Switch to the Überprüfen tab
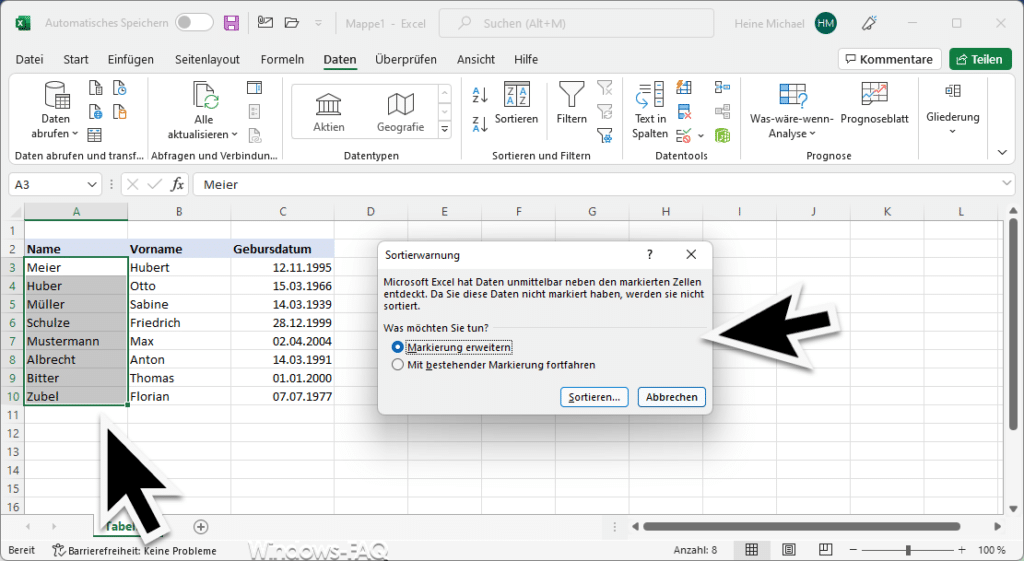This screenshot has height=561, width=1024. (406, 59)
